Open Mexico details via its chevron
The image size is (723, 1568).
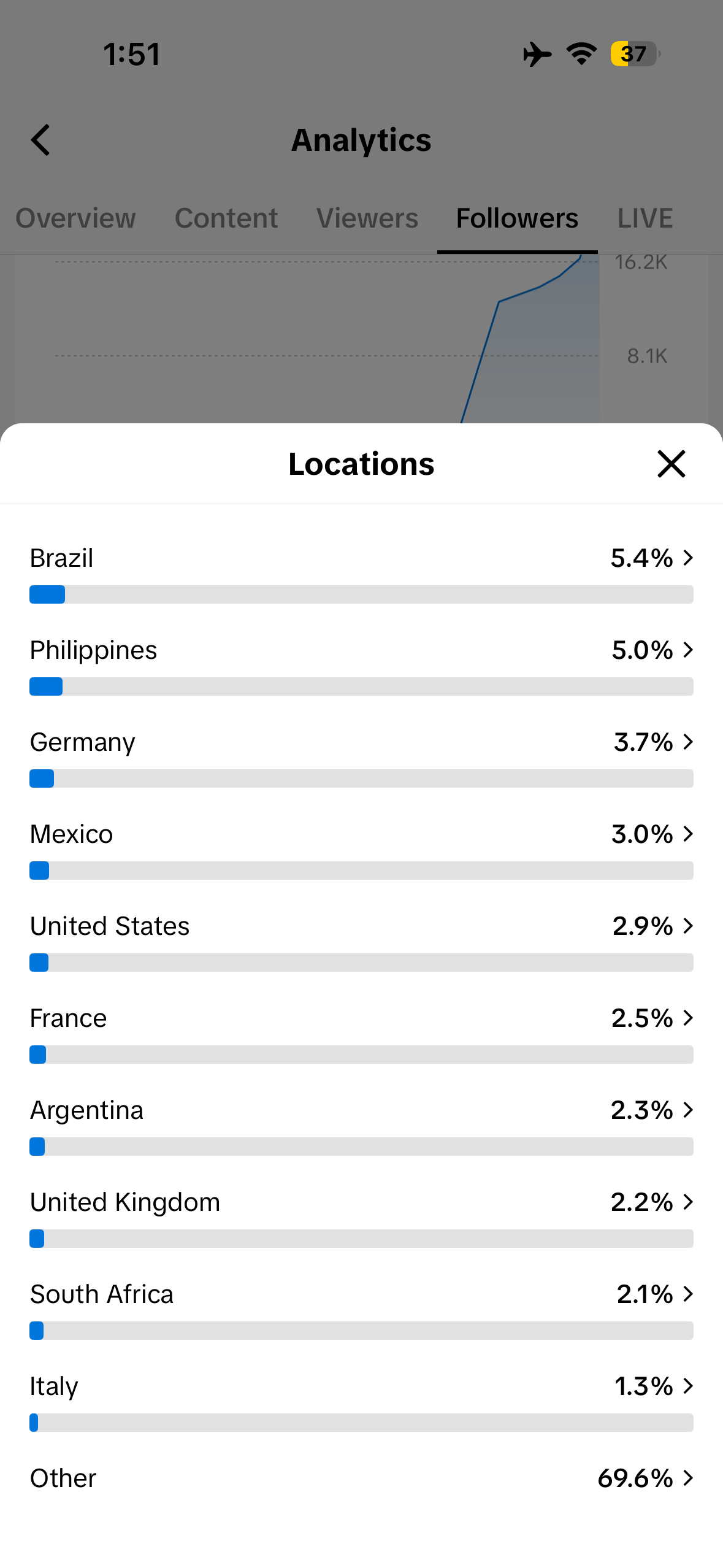(x=688, y=834)
